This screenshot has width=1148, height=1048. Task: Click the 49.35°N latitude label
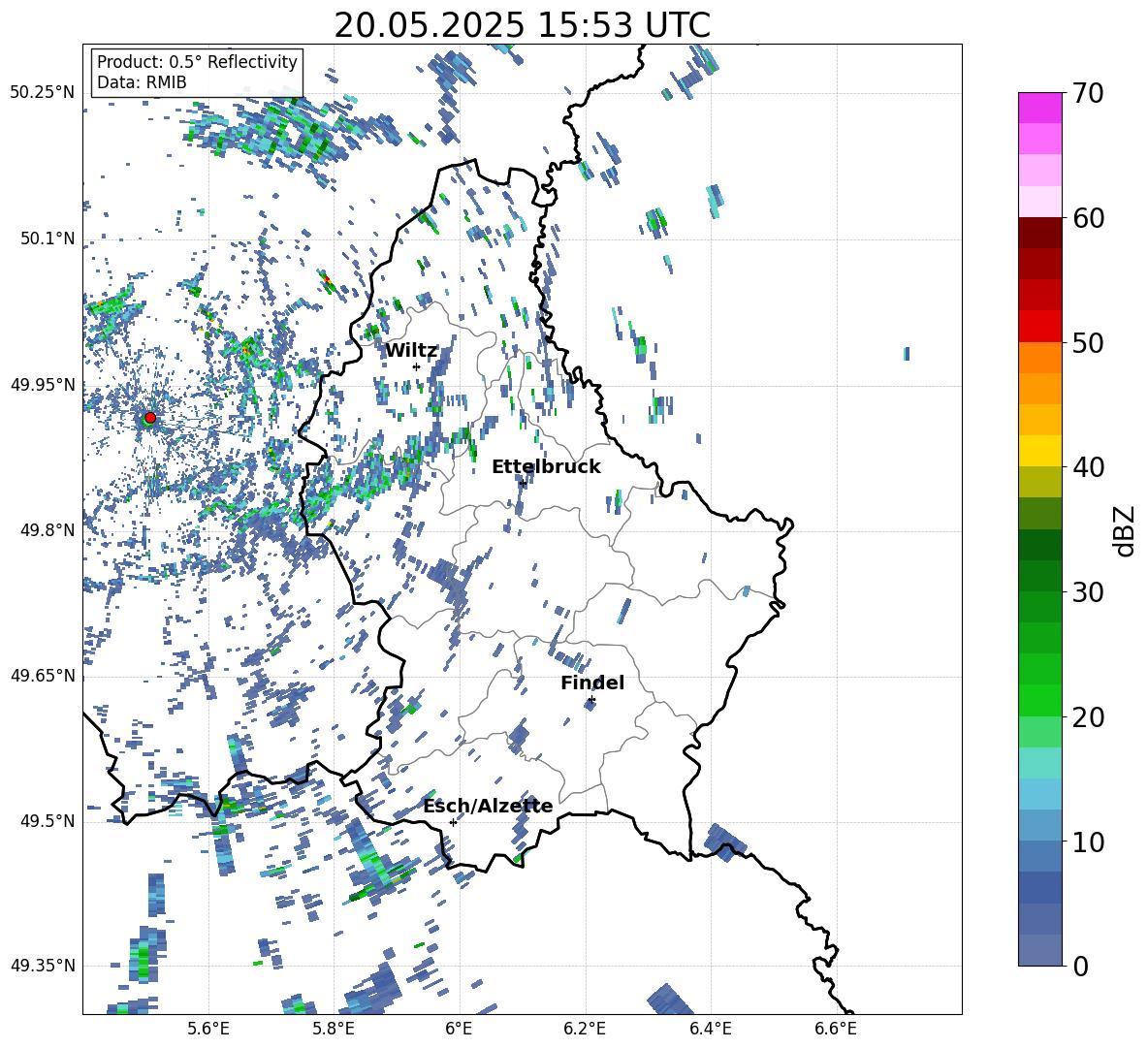[43, 966]
